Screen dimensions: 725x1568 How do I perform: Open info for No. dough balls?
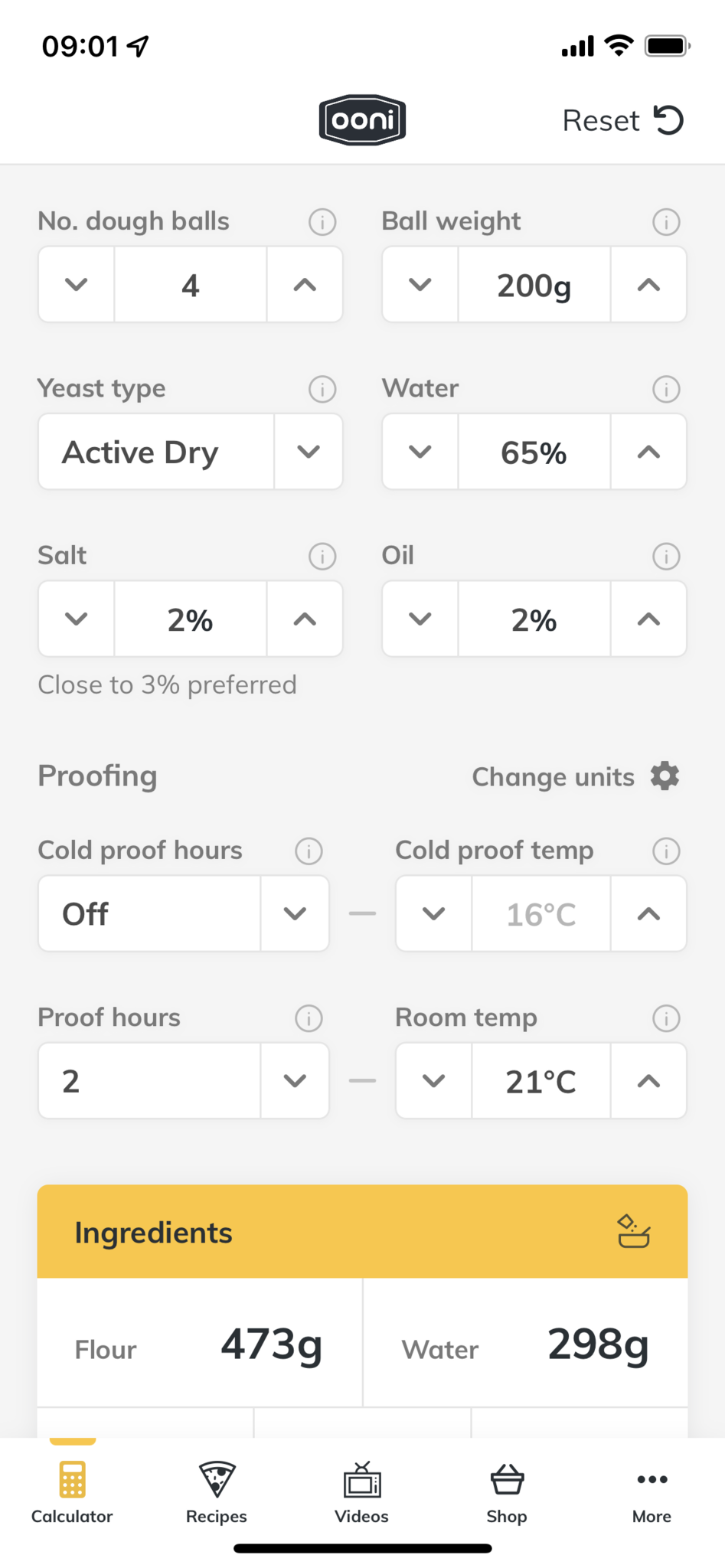point(322,222)
